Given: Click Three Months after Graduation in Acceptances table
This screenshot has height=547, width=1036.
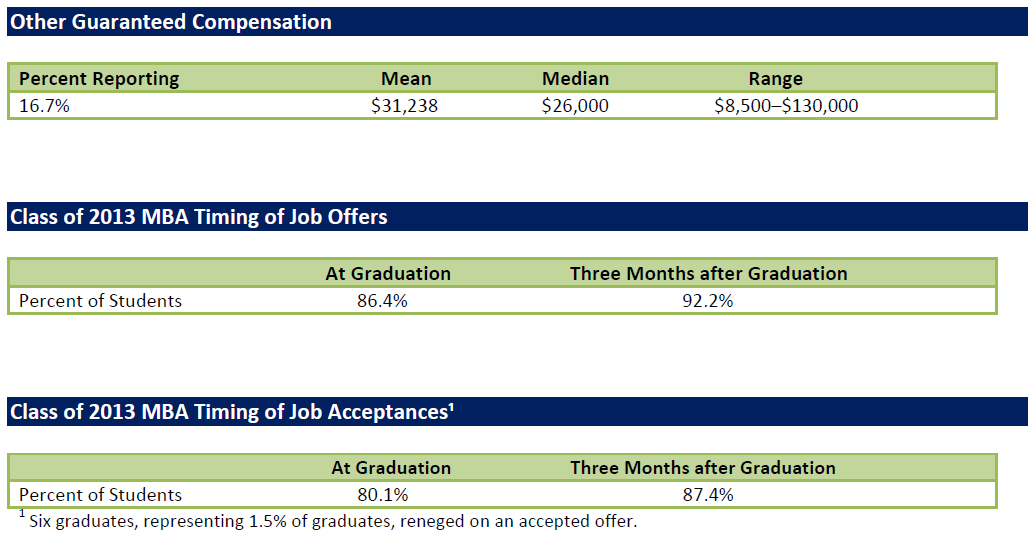Looking at the screenshot, I should click(703, 468).
